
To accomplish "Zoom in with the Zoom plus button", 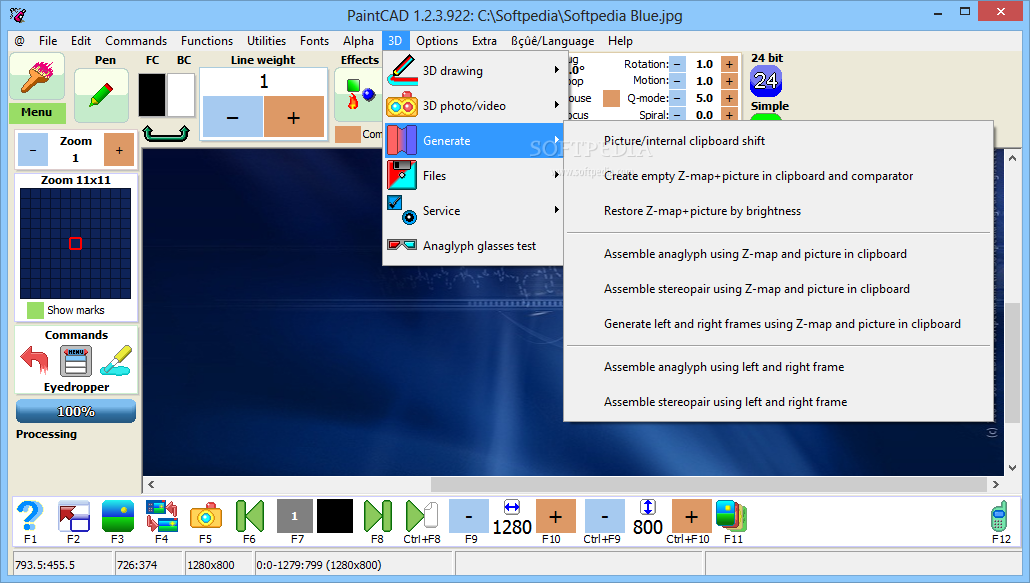I will pyautogui.click(x=119, y=150).
